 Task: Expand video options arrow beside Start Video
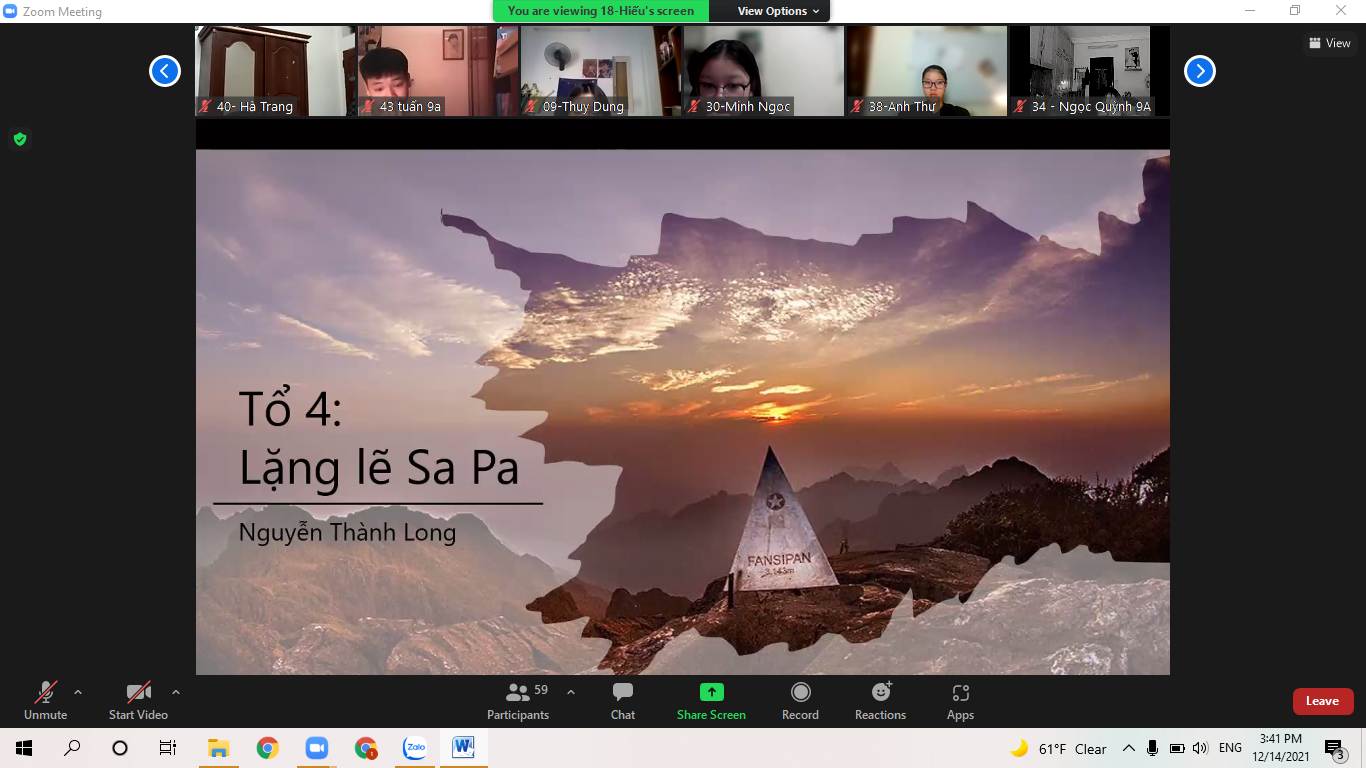coord(176,692)
